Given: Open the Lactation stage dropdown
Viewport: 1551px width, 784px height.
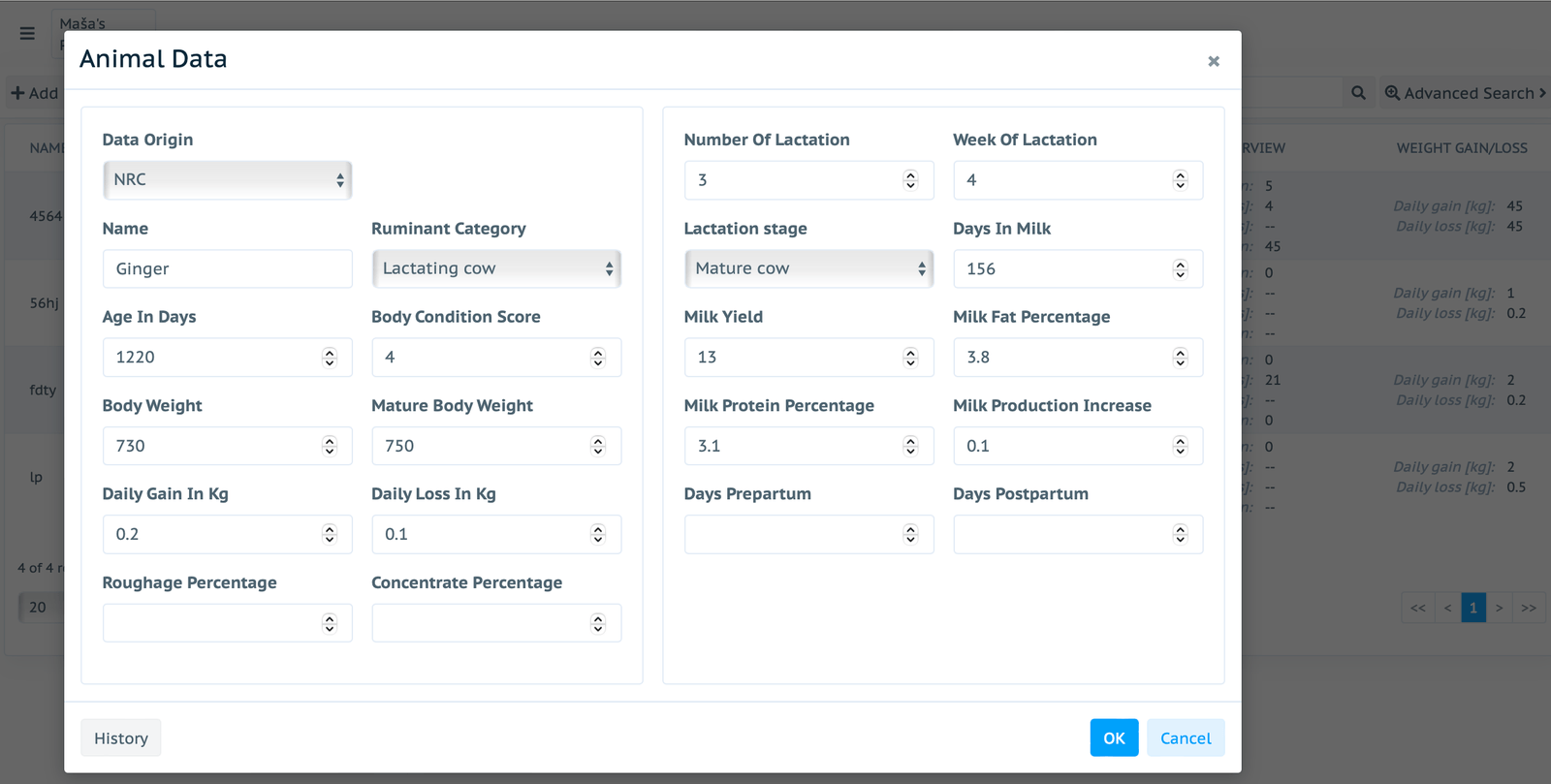Looking at the screenshot, I should tap(808, 268).
